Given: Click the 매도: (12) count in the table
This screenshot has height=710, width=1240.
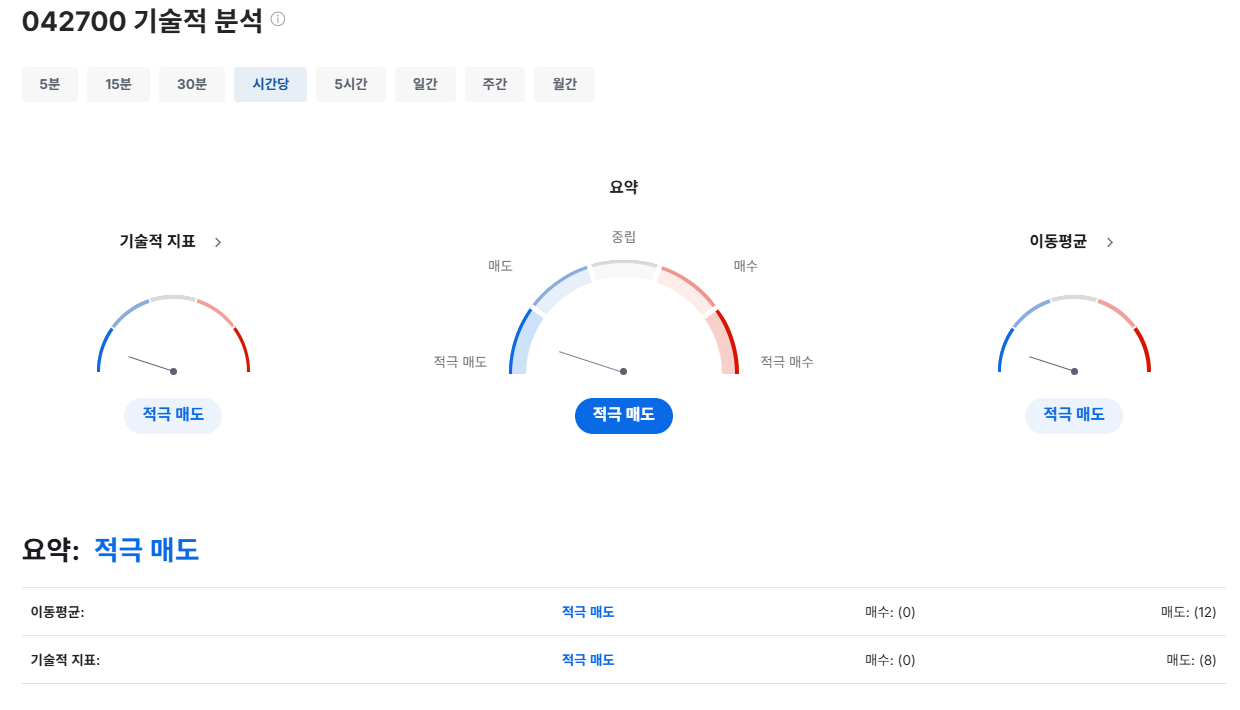Looking at the screenshot, I should pyautogui.click(x=1191, y=611).
